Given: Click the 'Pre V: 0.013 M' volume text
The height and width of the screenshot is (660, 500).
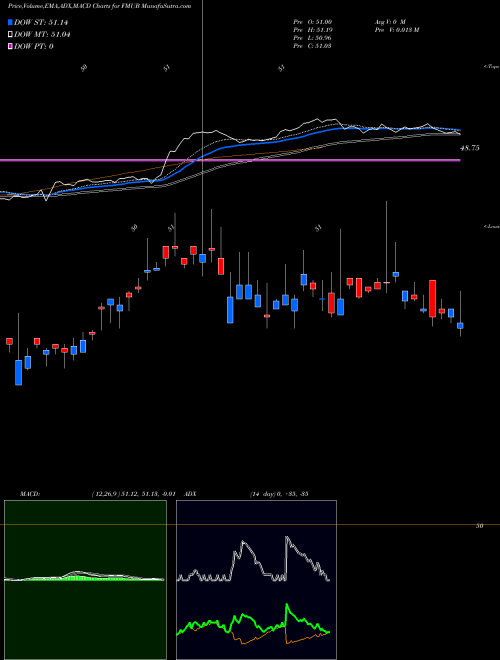Looking at the screenshot, I should point(396,29).
